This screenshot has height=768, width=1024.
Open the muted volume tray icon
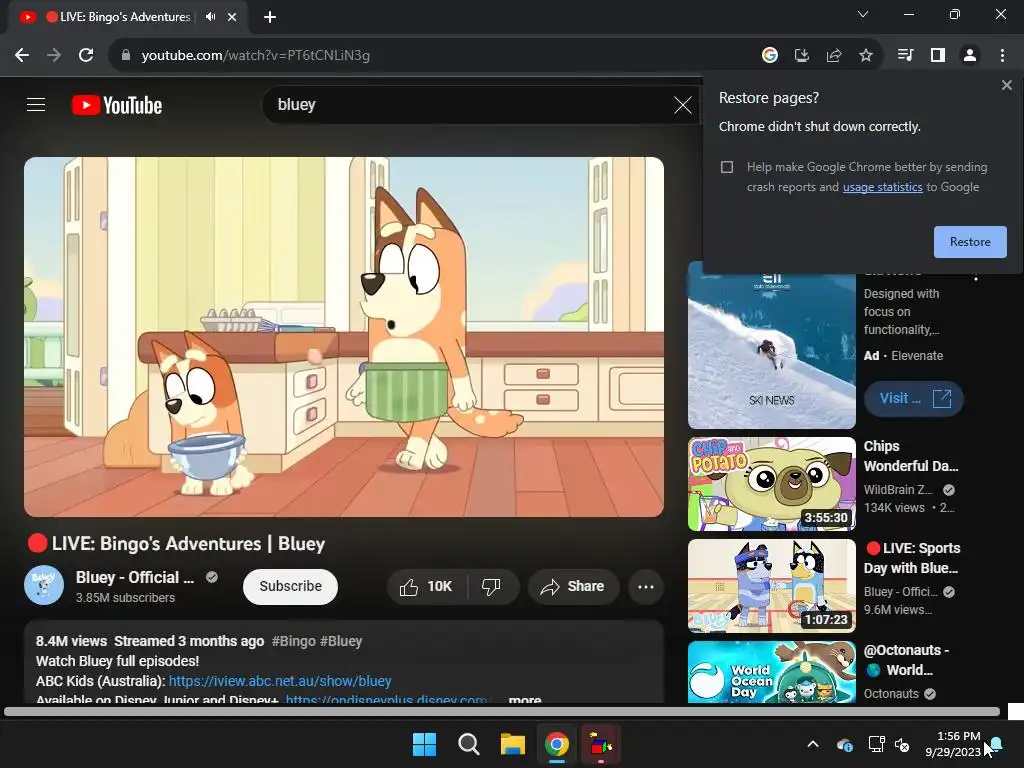902,744
